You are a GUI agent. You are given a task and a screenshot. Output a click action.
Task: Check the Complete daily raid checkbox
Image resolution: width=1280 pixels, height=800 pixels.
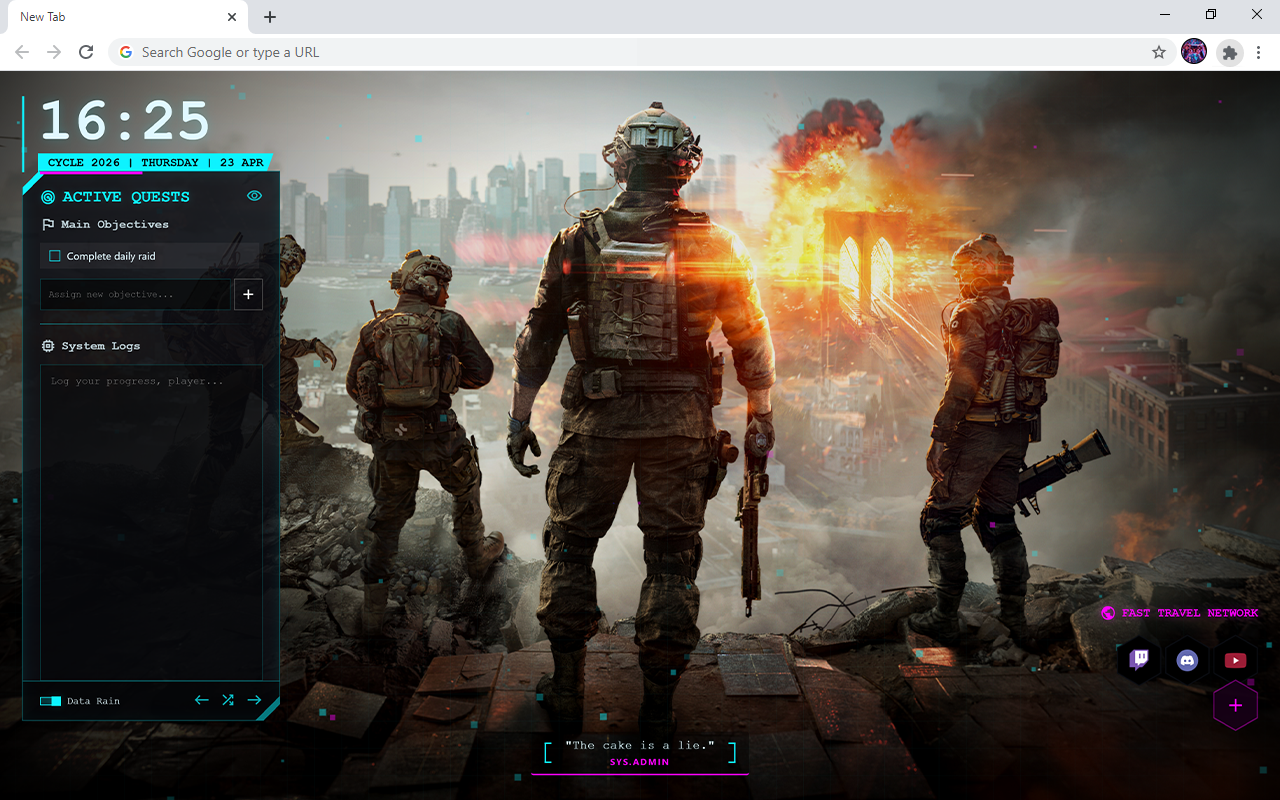click(x=55, y=256)
